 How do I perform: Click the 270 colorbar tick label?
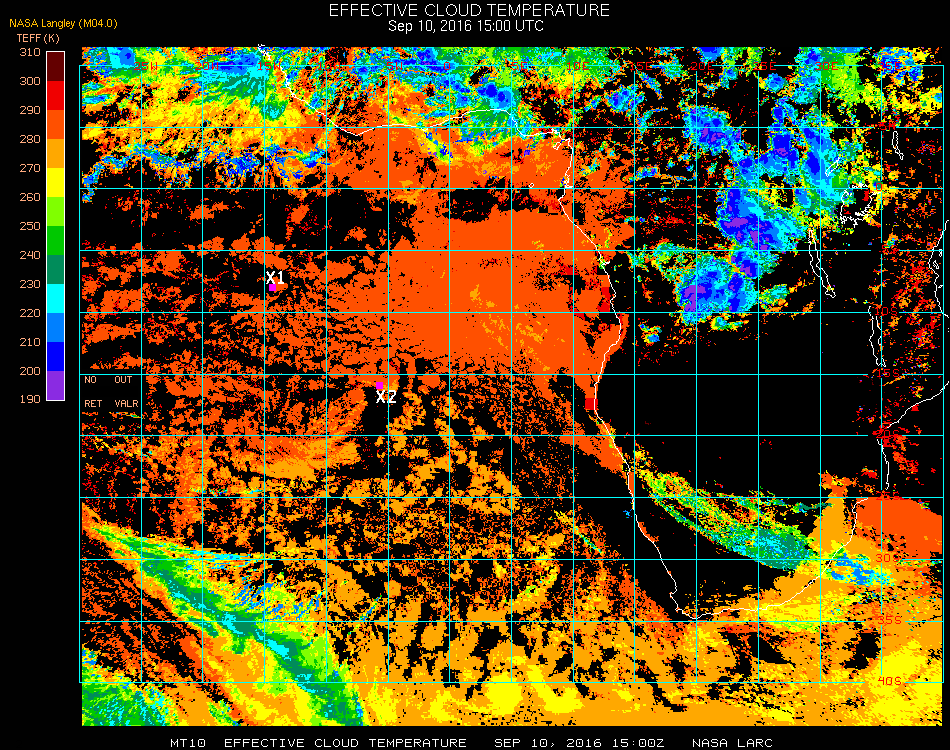pyautogui.click(x=30, y=168)
